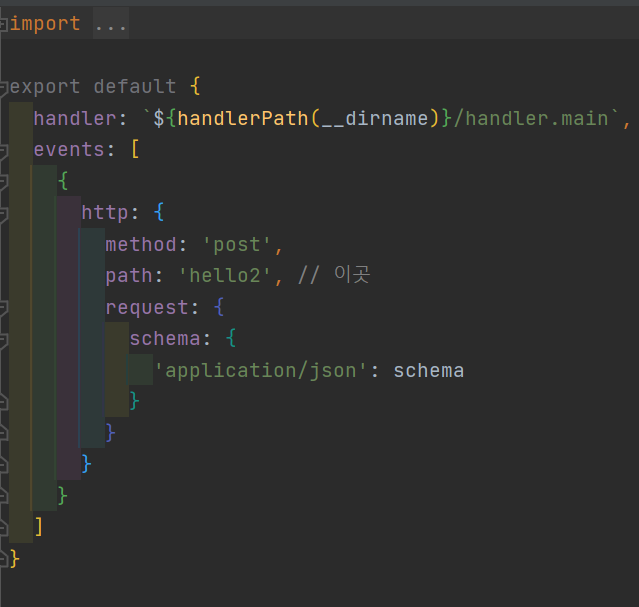
Task: Click the opening square bracket after 'events:'
Action: [135, 150]
